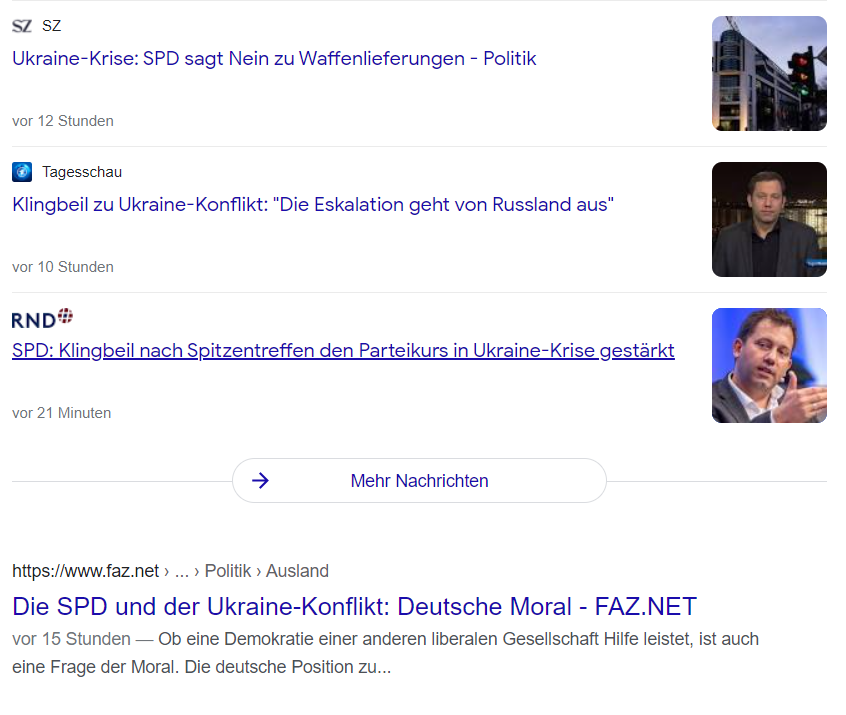The image size is (846, 715).
Task: Click the SZ newspaper logo icon
Action: click(x=22, y=26)
